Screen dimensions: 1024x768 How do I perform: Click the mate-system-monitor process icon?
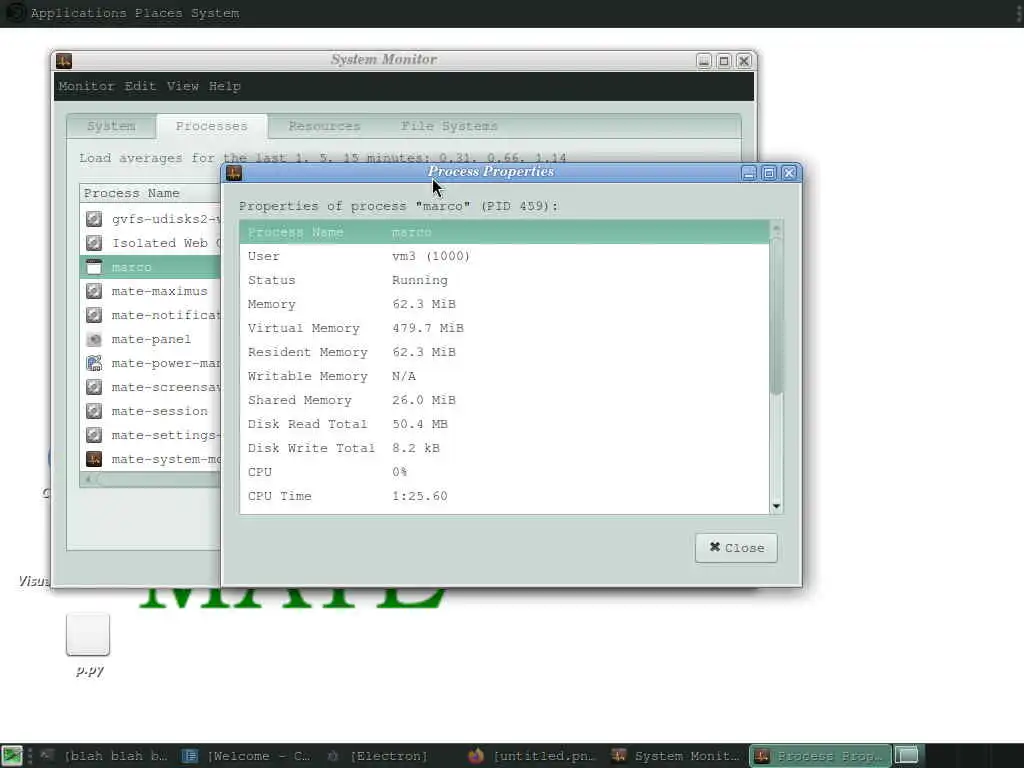point(94,459)
